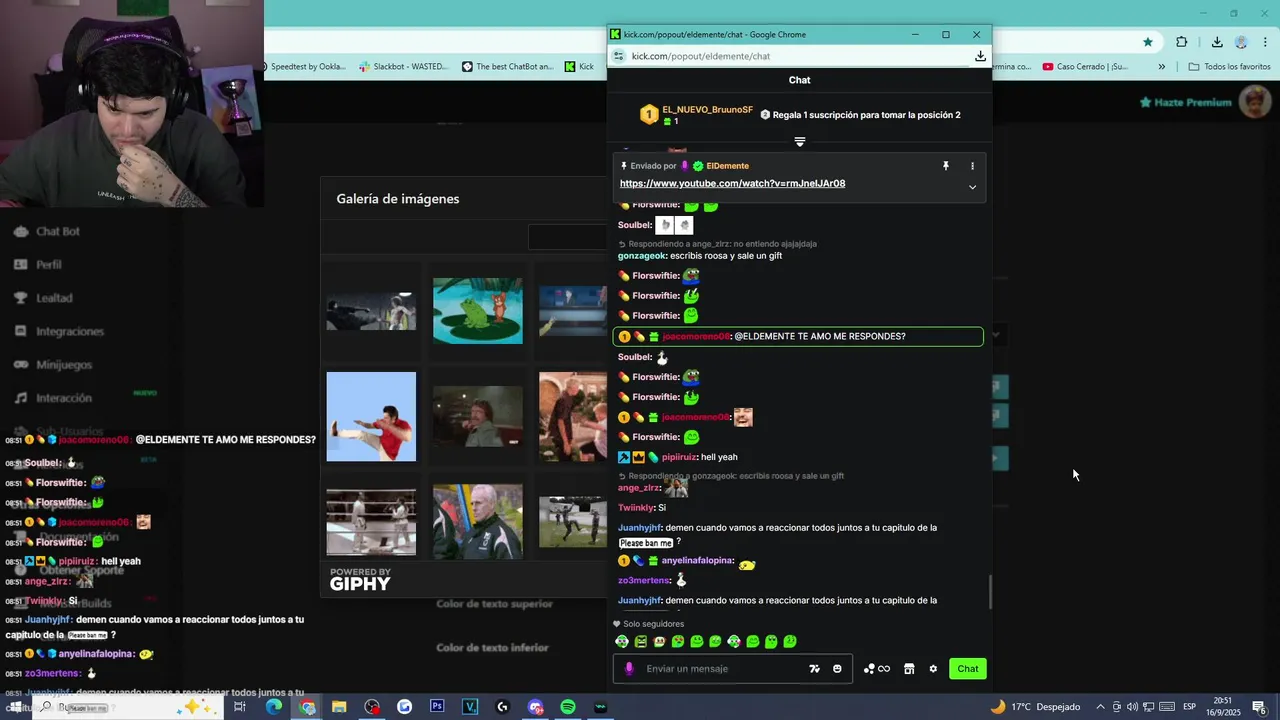
Task: Open the three-dot menu of the pinned message
Action: tap(972, 166)
